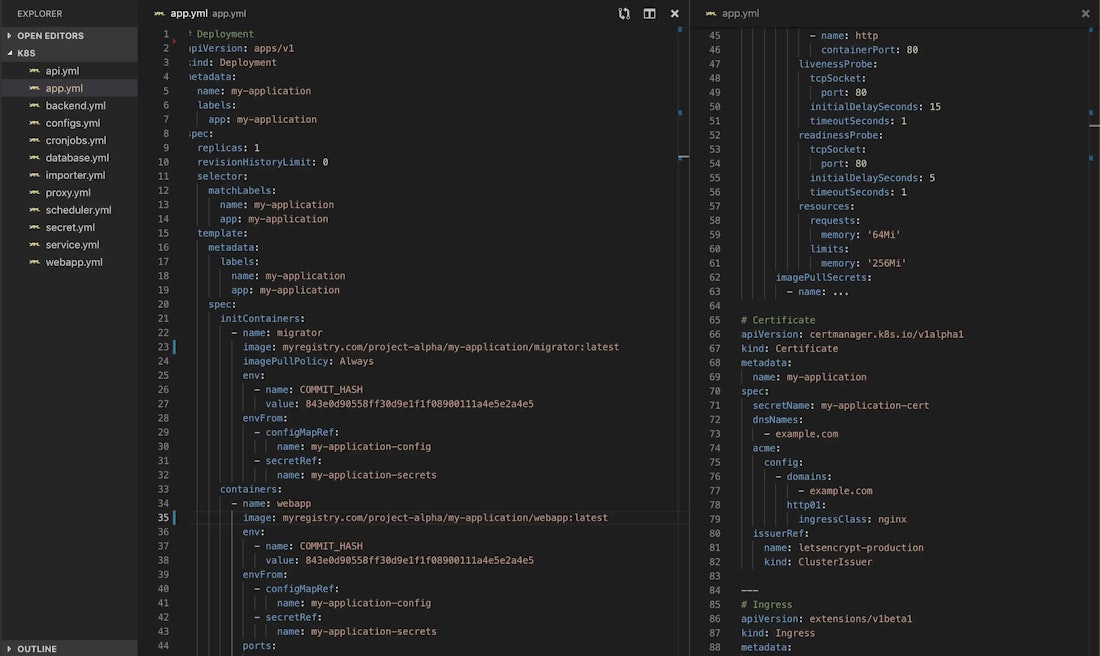Click the YAML icon beside service.yml
Viewport: 1100px width, 656px height.
(x=34, y=245)
